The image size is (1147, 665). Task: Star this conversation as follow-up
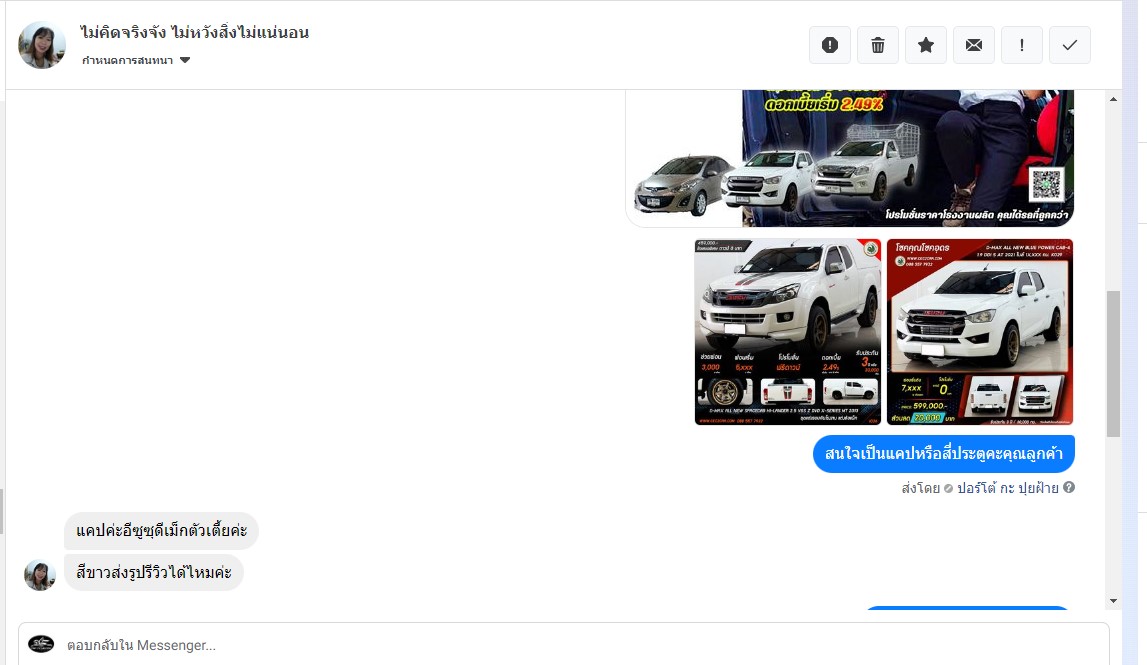tap(926, 45)
